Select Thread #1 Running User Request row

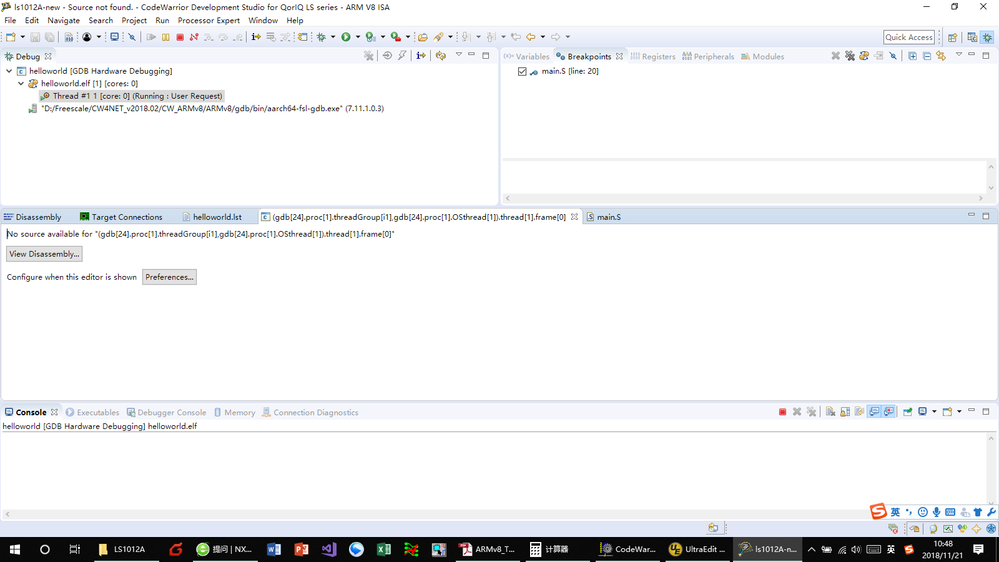(131, 96)
